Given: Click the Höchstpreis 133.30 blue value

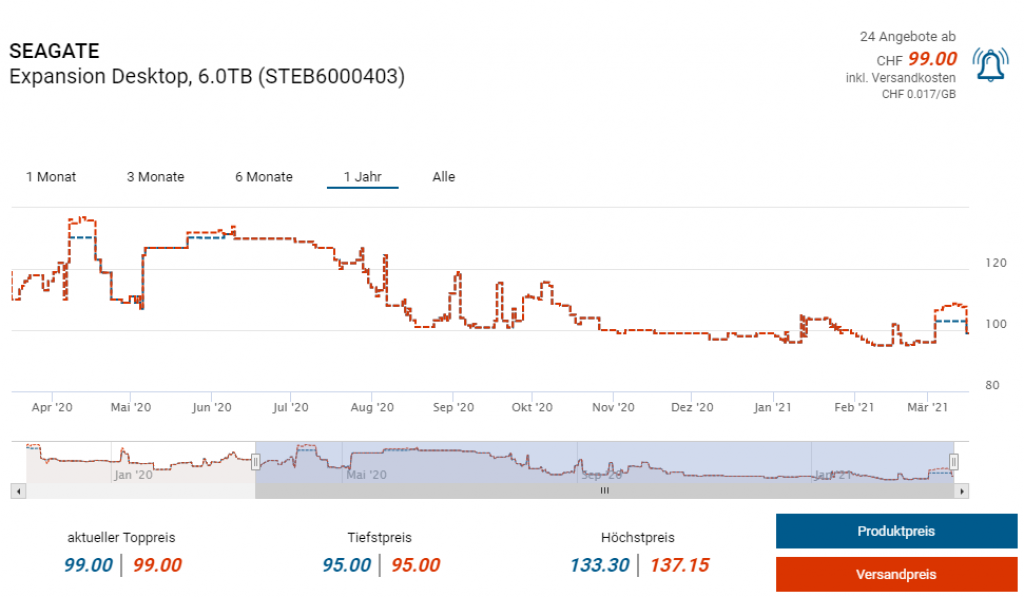Looking at the screenshot, I should click(x=600, y=565).
